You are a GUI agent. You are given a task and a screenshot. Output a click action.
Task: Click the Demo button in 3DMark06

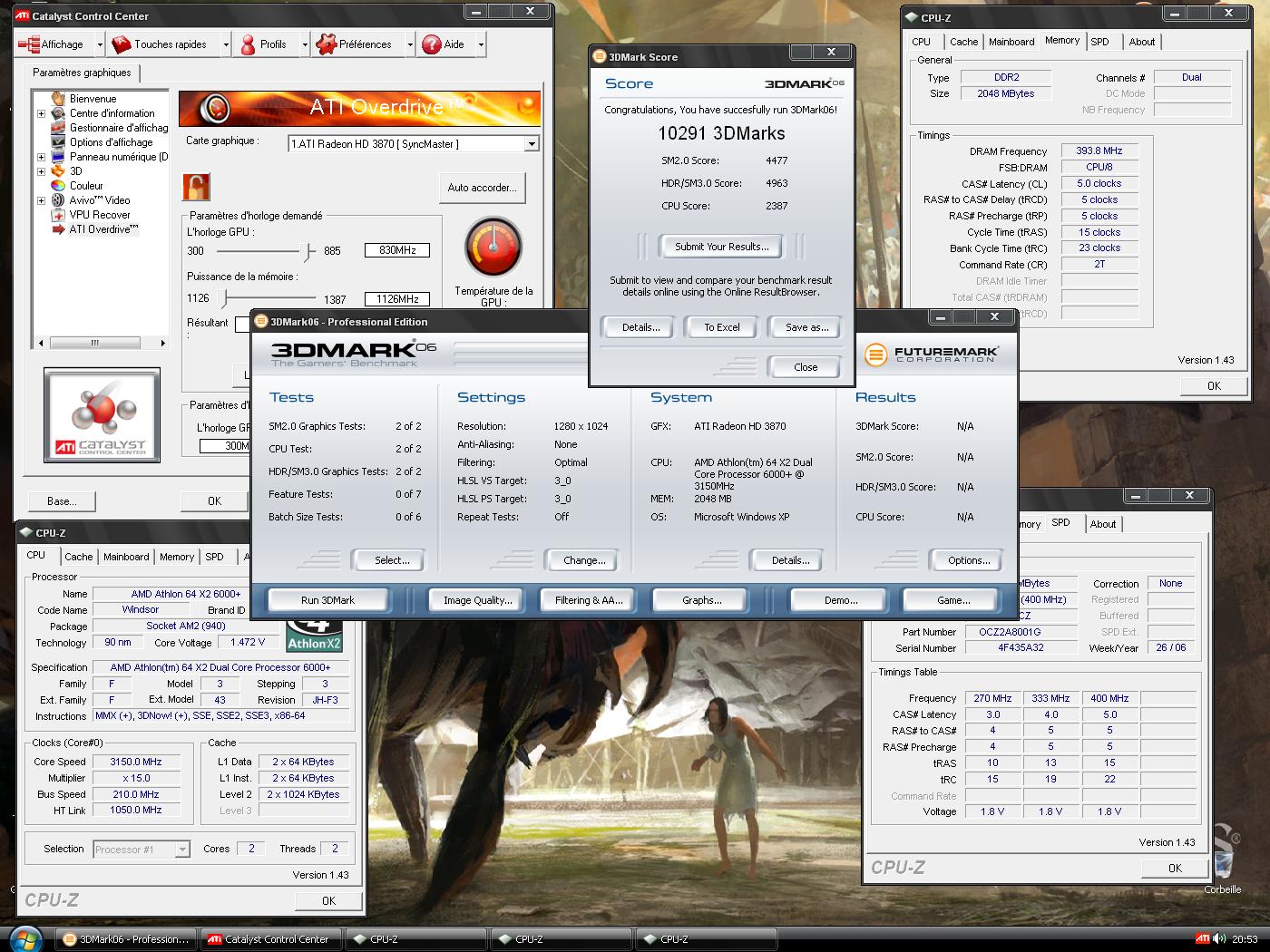[841, 600]
